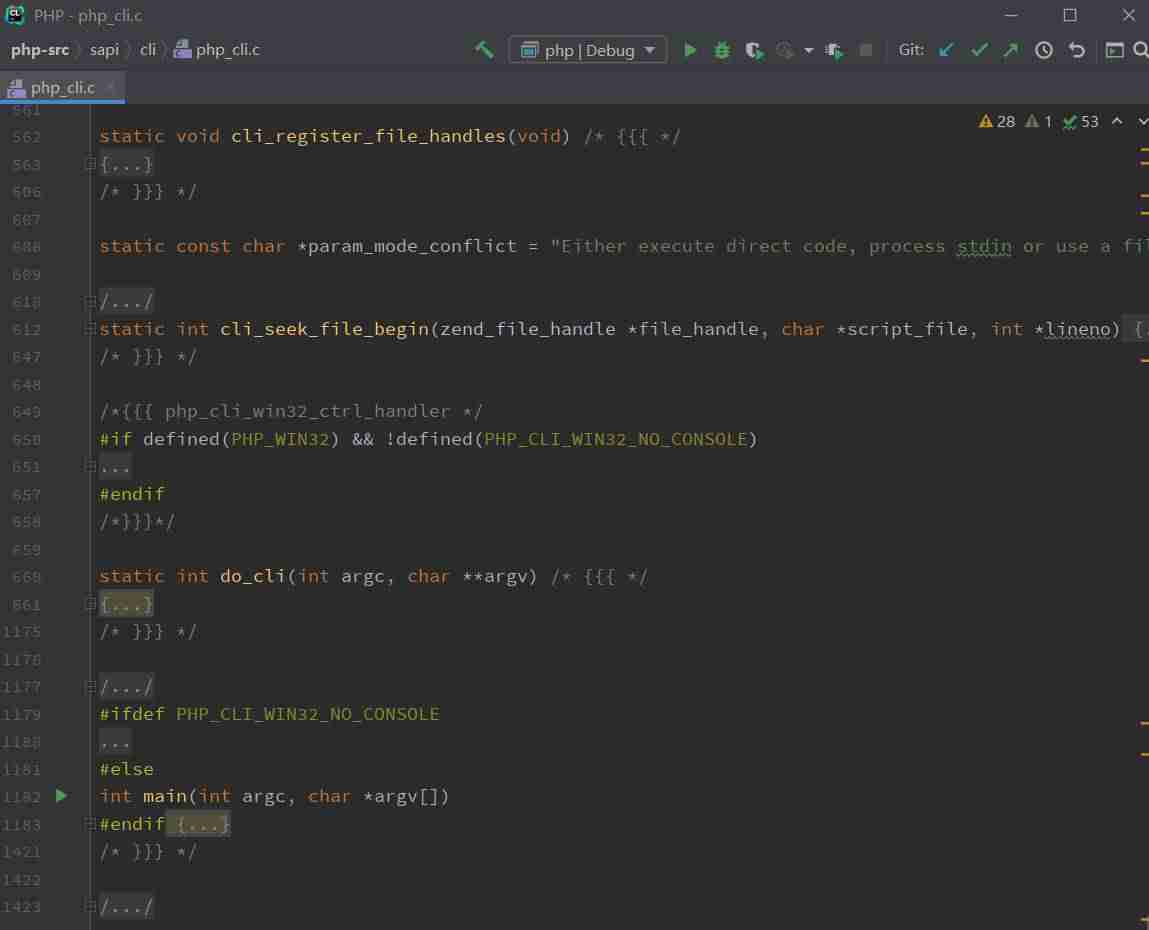Click cli_seek_file_begin function name

click(325, 329)
